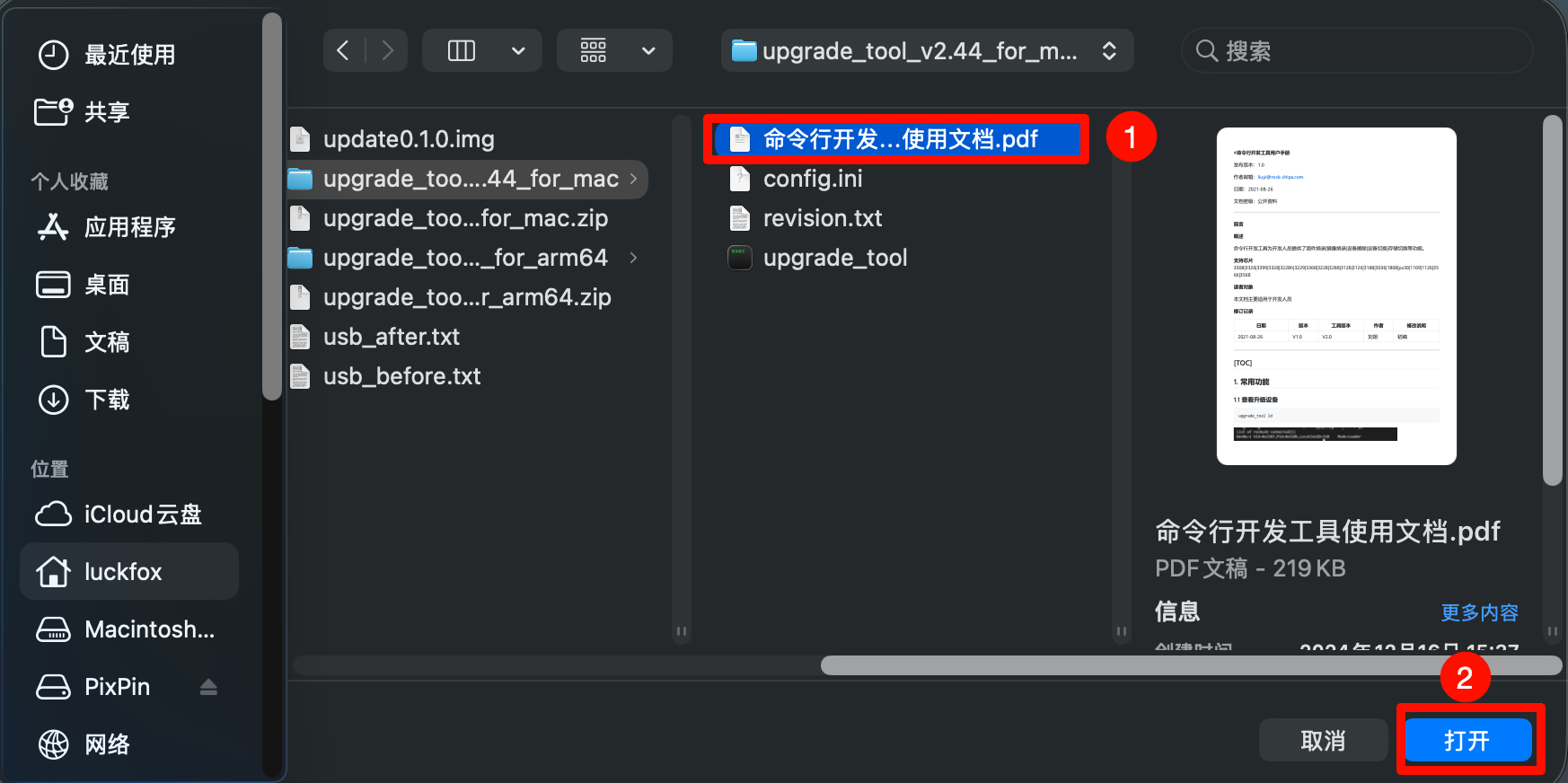Go to Recents in sidebar
The width and height of the screenshot is (1568, 783).
[129, 55]
